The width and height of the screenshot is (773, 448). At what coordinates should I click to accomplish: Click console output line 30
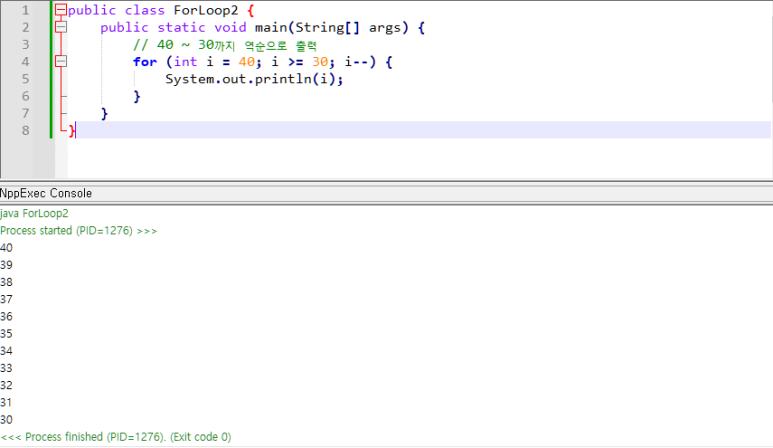6,420
